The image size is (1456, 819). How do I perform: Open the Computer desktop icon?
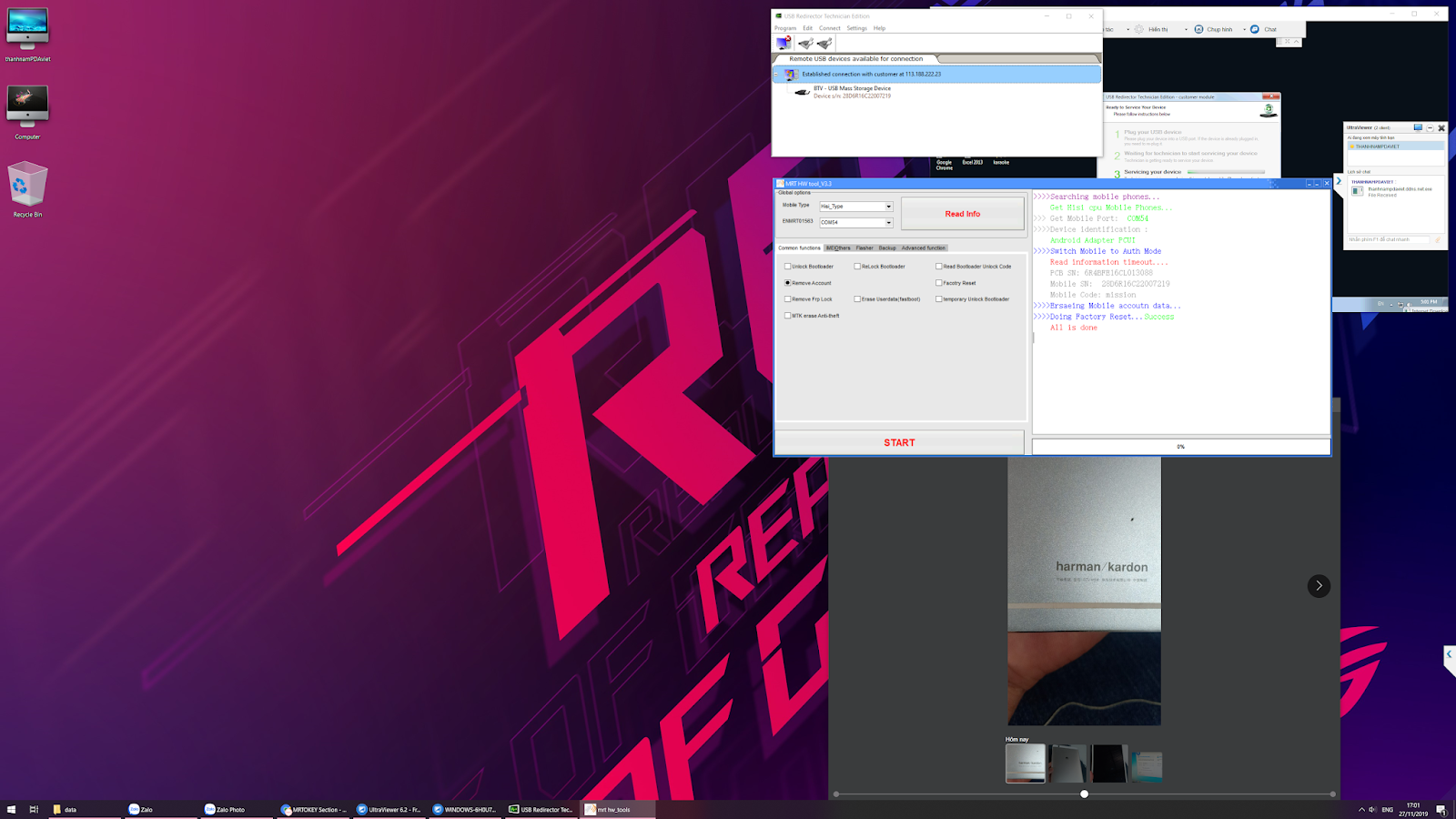(27, 112)
